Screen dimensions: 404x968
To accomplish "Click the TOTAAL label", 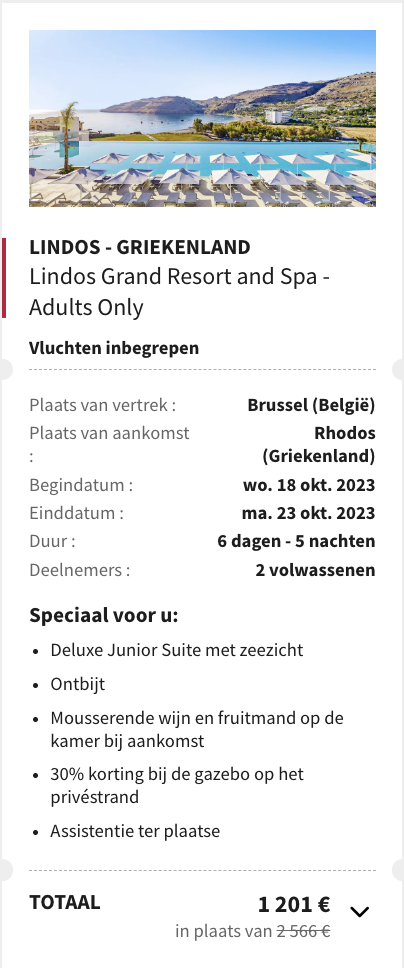I will tap(64, 902).
